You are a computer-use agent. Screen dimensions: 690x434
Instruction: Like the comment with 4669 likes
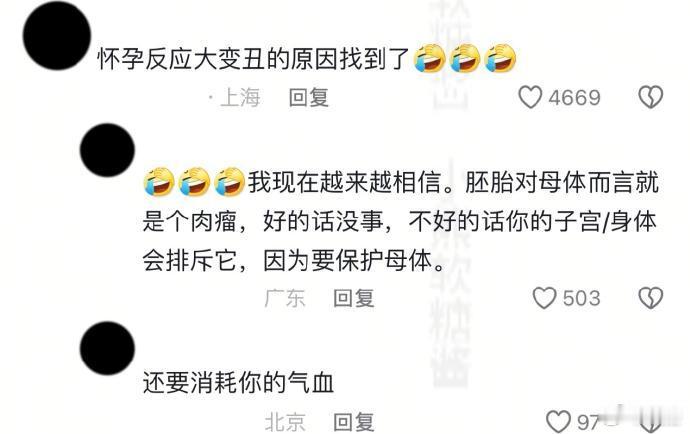pyautogui.click(x=530, y=97)
